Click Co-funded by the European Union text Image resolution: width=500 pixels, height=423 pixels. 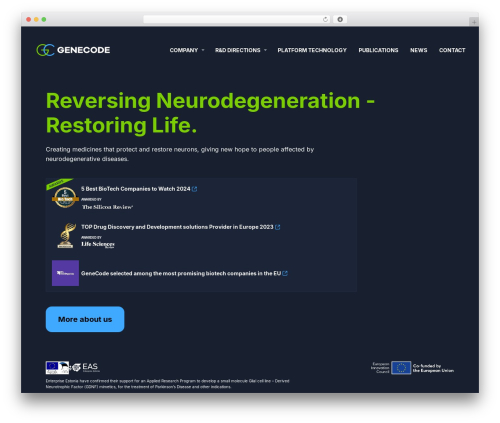(433, 368)
